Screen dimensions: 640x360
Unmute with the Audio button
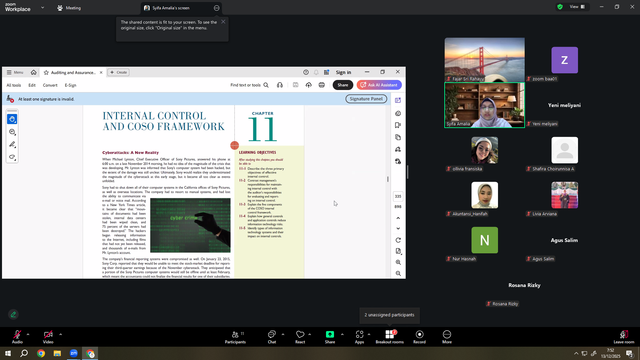point(17,337)
